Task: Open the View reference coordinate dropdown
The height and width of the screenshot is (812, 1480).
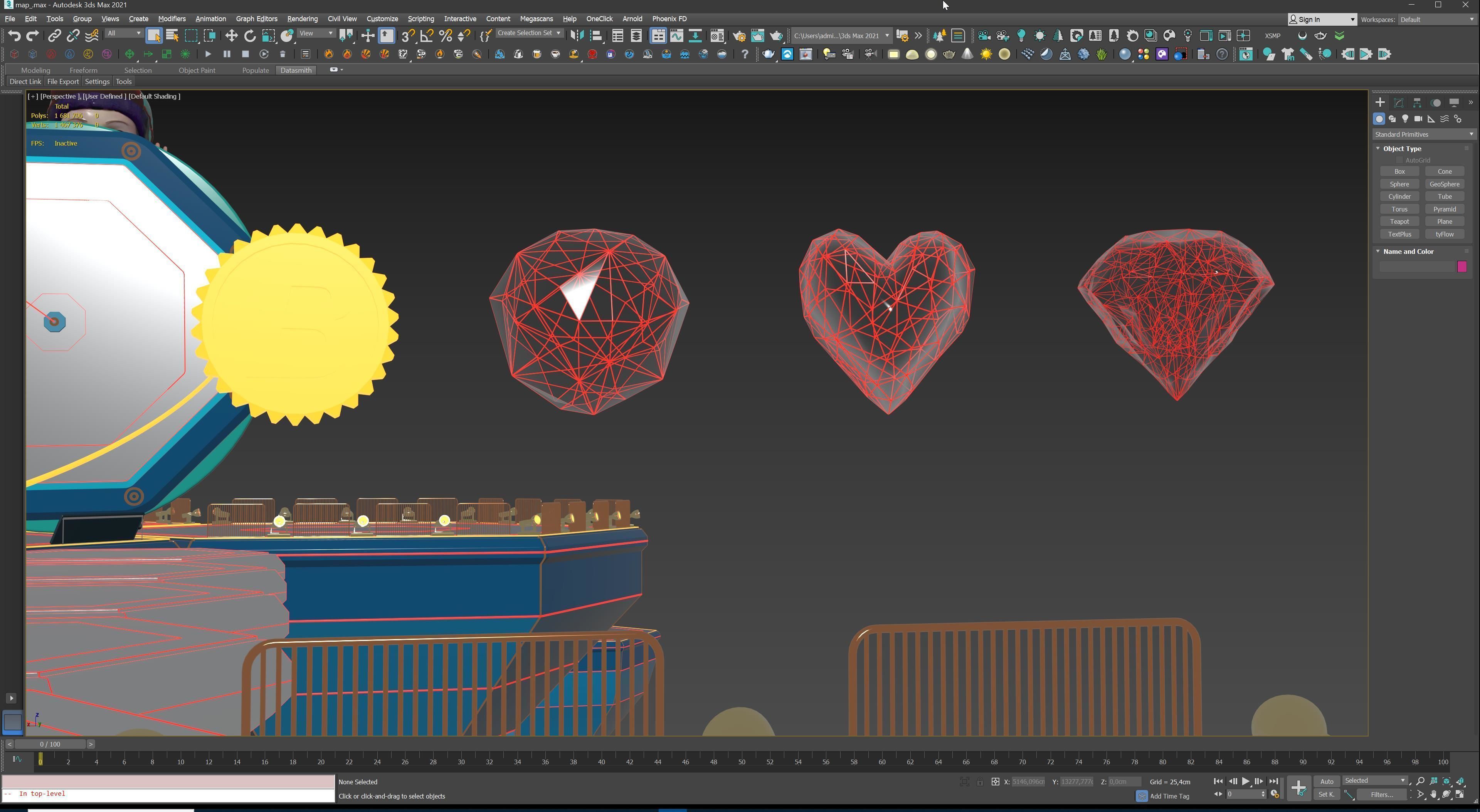Action: click(316, 33)
